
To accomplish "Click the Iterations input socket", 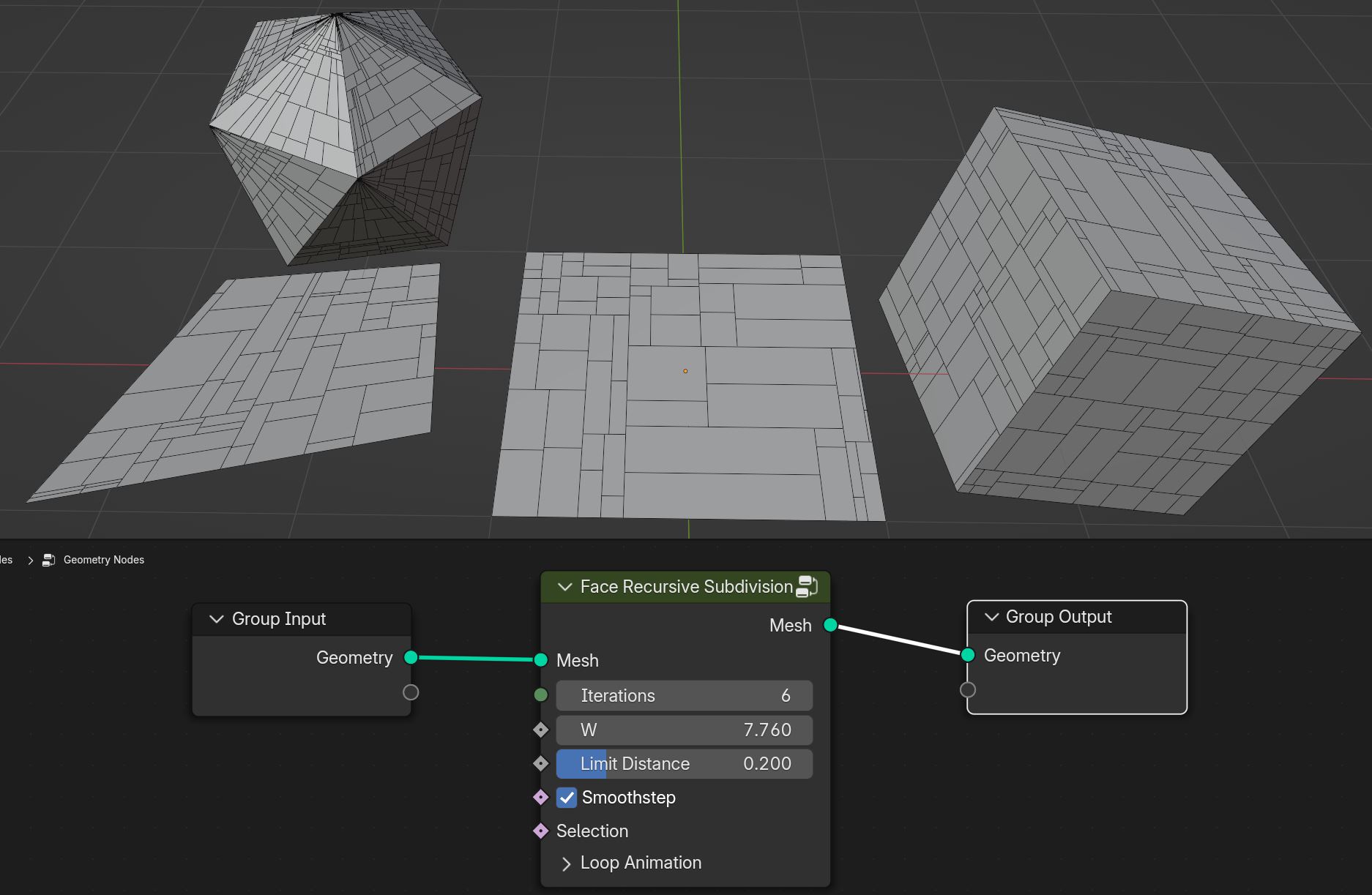I will click(x=541, y=695).
